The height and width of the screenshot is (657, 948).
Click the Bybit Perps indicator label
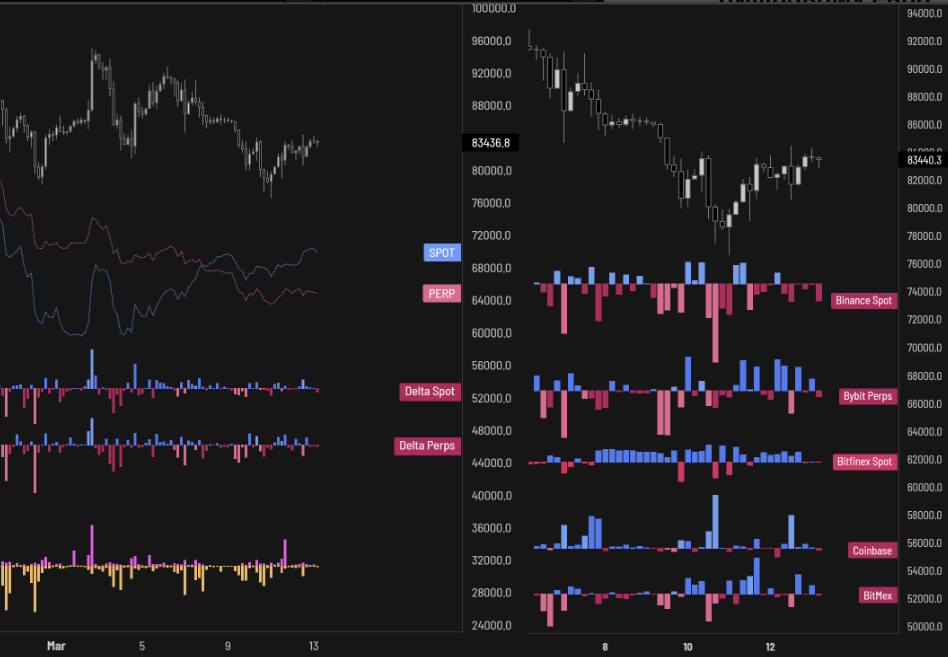pyautogui.click(x=868, y=396)
